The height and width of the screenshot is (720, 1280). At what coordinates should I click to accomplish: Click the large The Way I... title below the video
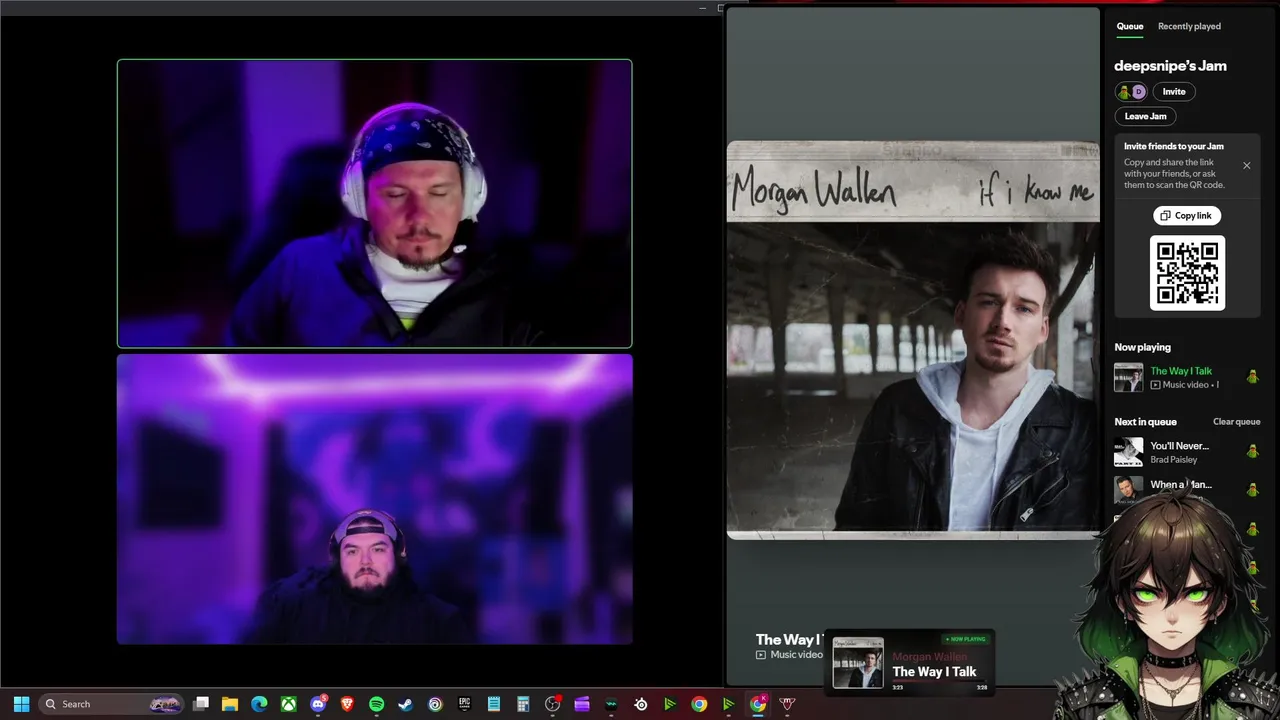[789, 639]
